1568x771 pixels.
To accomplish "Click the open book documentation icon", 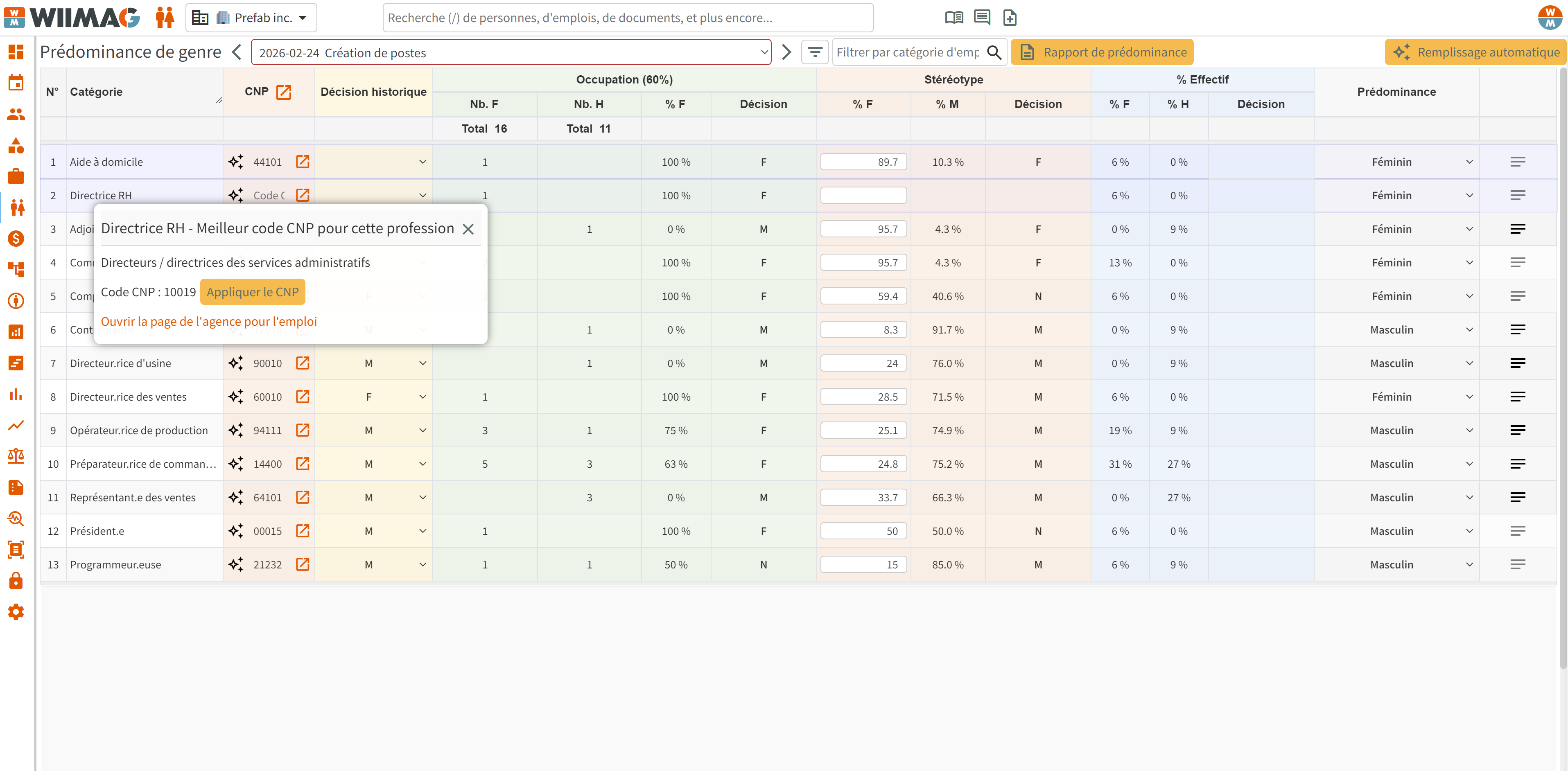I will (954, 18).
